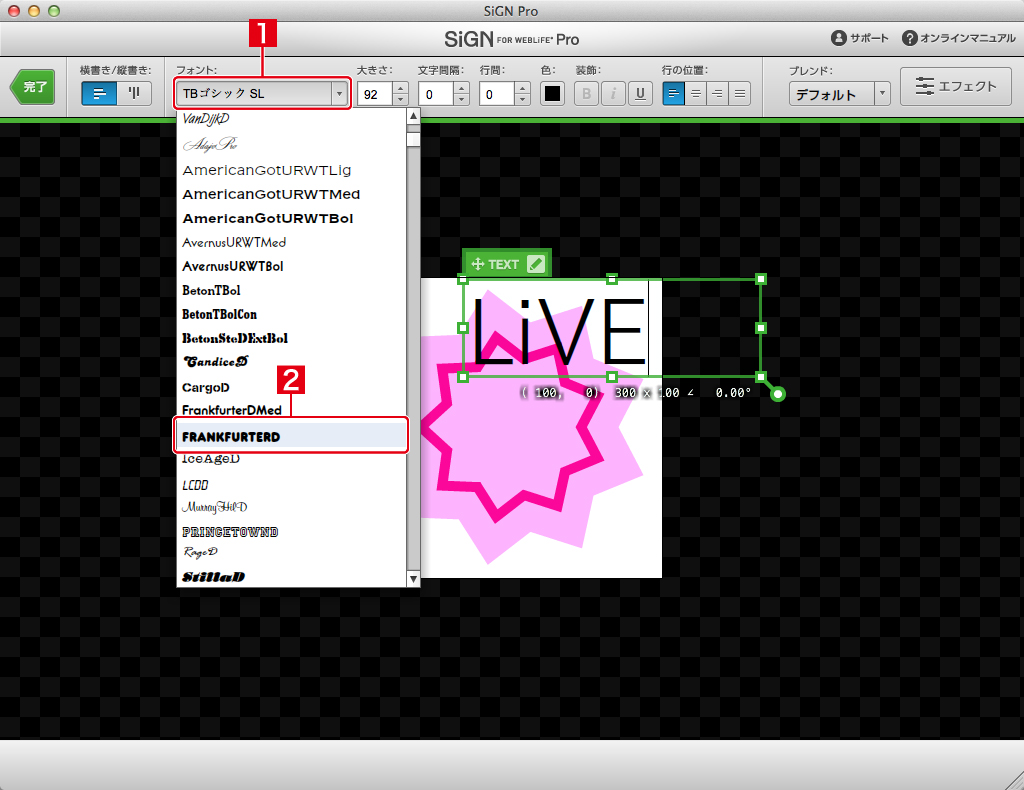The width and height of the screenshot is (1024, 790).
Task: Toggle underline text decoration
Action: (x=641, y=93)
